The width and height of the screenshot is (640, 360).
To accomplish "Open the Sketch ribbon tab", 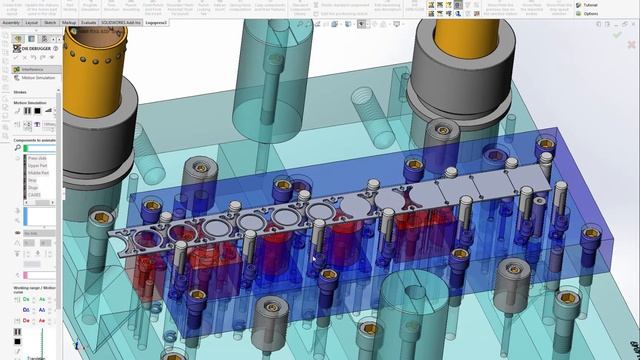I will 50,23.
